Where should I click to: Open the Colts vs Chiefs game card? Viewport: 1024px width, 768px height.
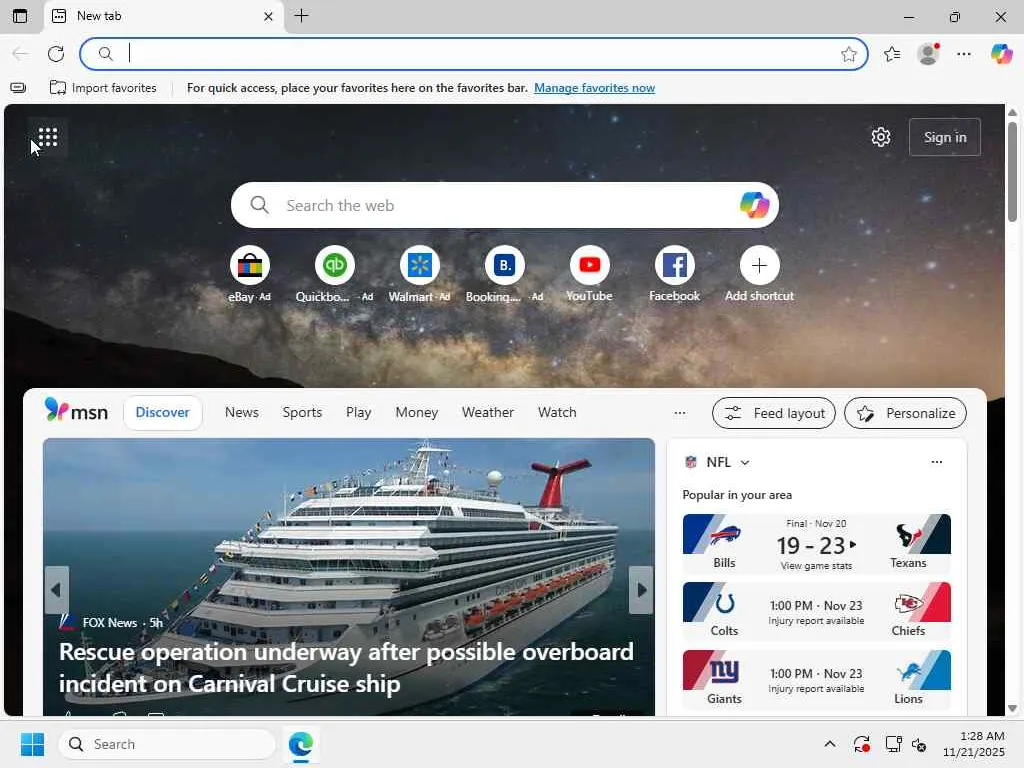816,611
